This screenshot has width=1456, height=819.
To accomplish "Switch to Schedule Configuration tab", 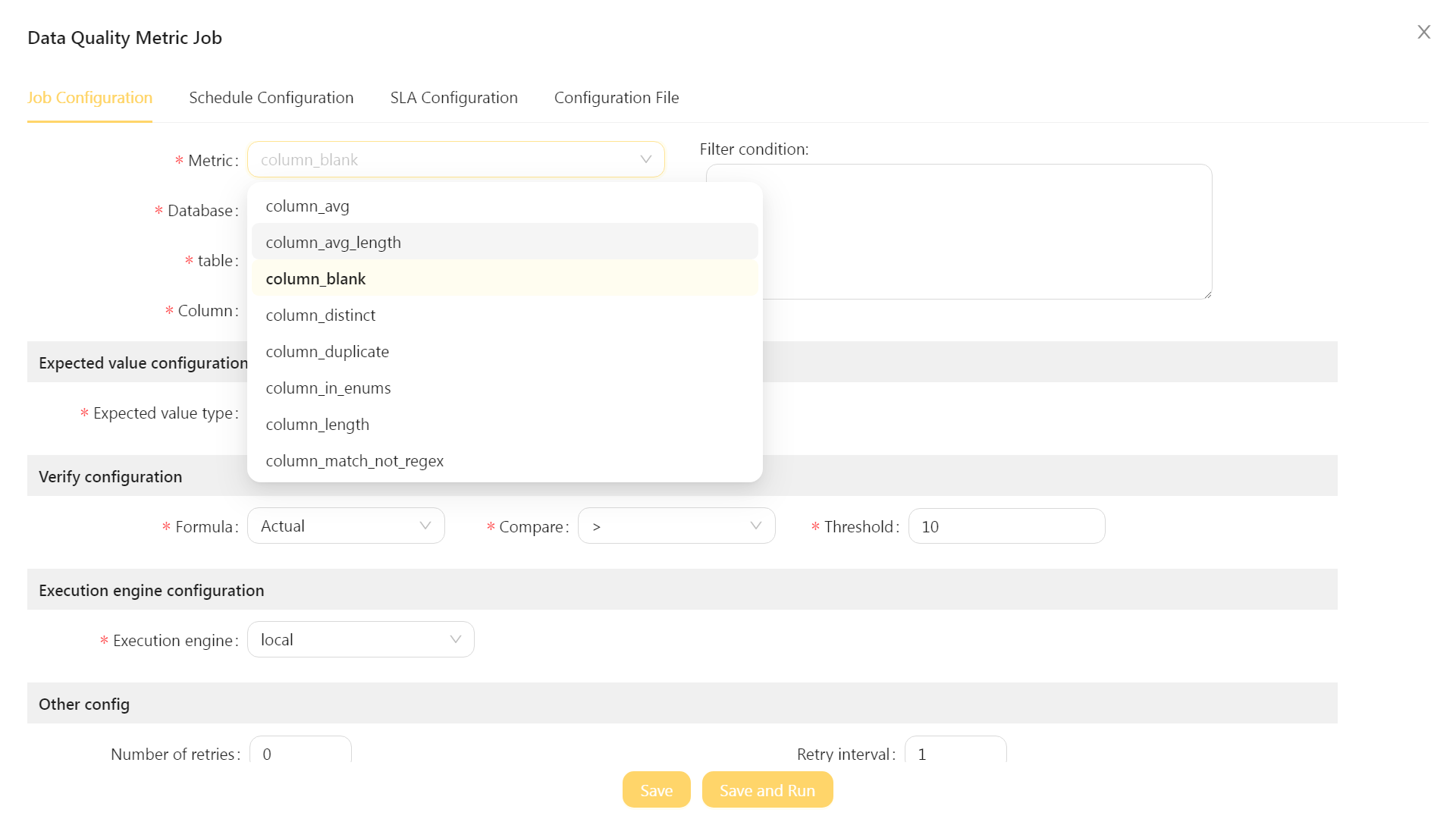I will [271, 98].
